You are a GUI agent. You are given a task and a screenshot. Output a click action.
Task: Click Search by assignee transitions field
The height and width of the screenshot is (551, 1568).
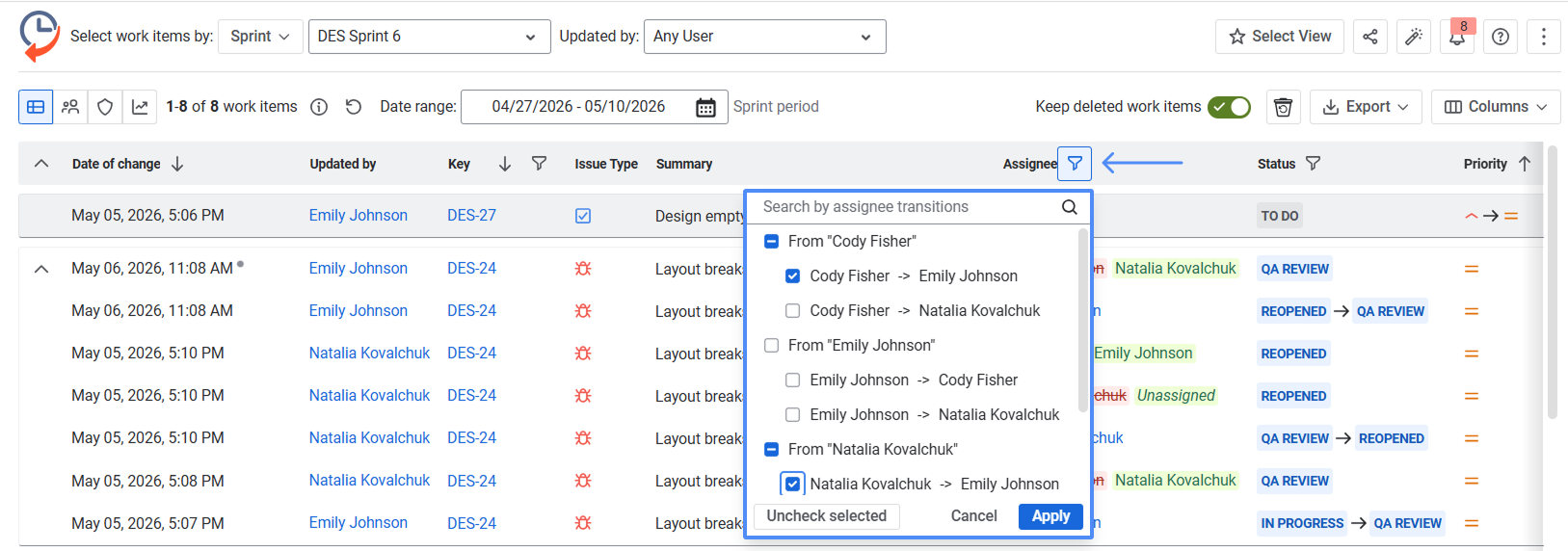906,207
